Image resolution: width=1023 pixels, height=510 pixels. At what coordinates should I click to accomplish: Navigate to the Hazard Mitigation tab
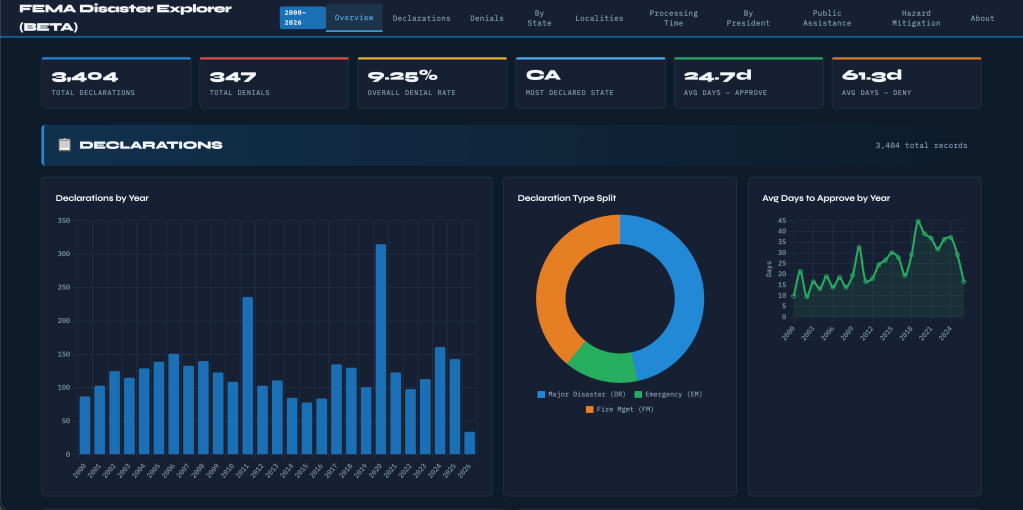(x=915, y=18)
